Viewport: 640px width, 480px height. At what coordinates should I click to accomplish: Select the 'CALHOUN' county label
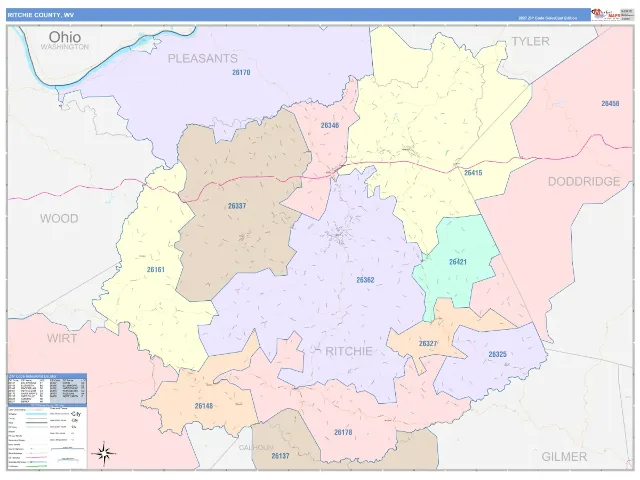click(x=256, y=448)
